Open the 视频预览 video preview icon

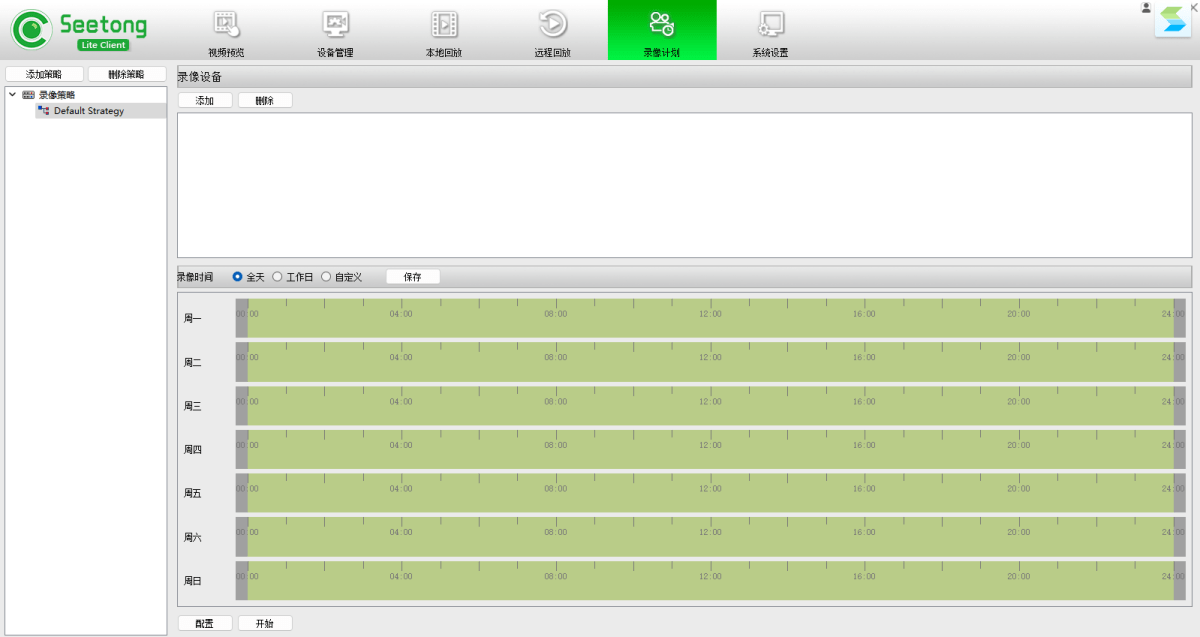(226, 24)
